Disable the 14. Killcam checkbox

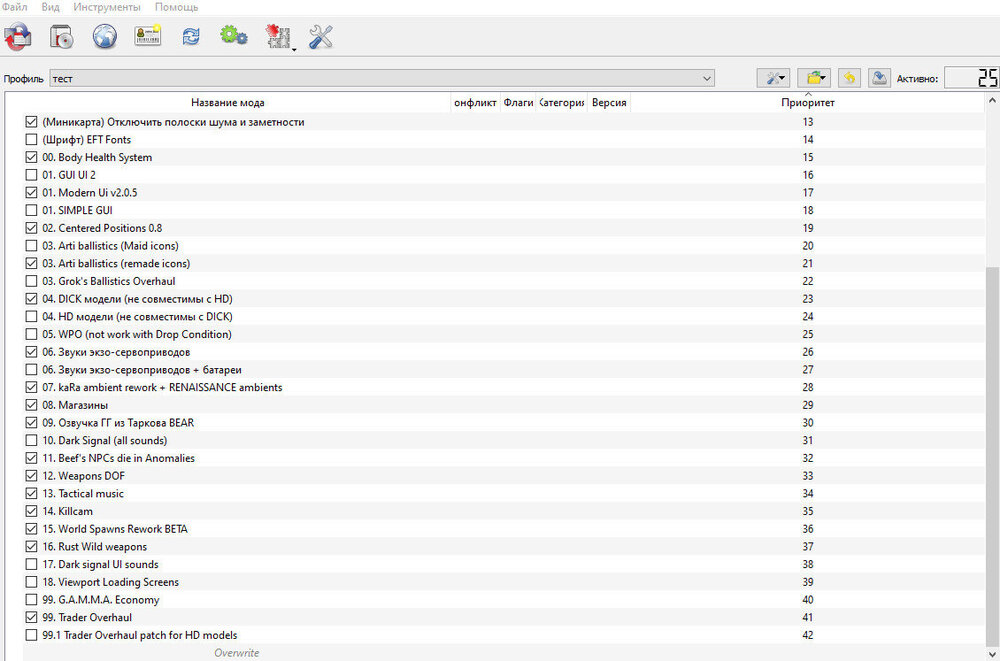(31, 511)
